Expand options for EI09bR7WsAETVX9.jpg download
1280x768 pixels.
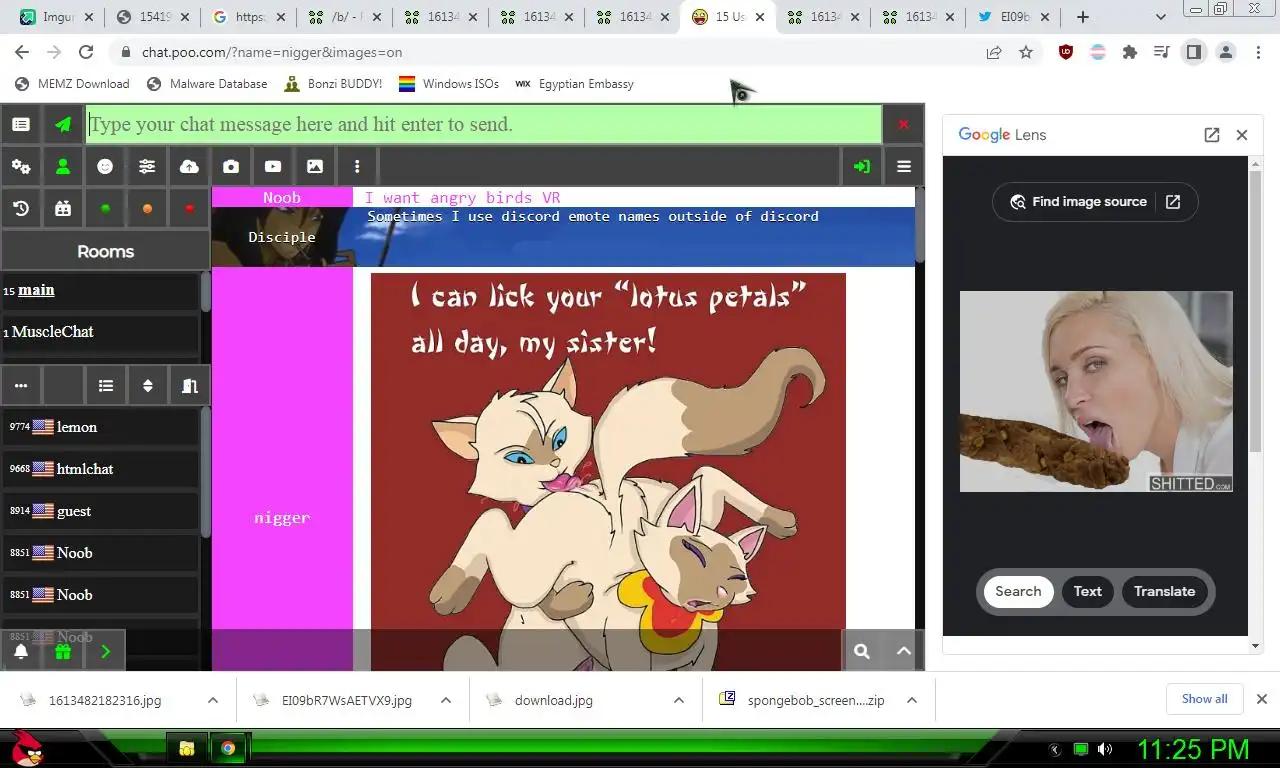[446, 700]
